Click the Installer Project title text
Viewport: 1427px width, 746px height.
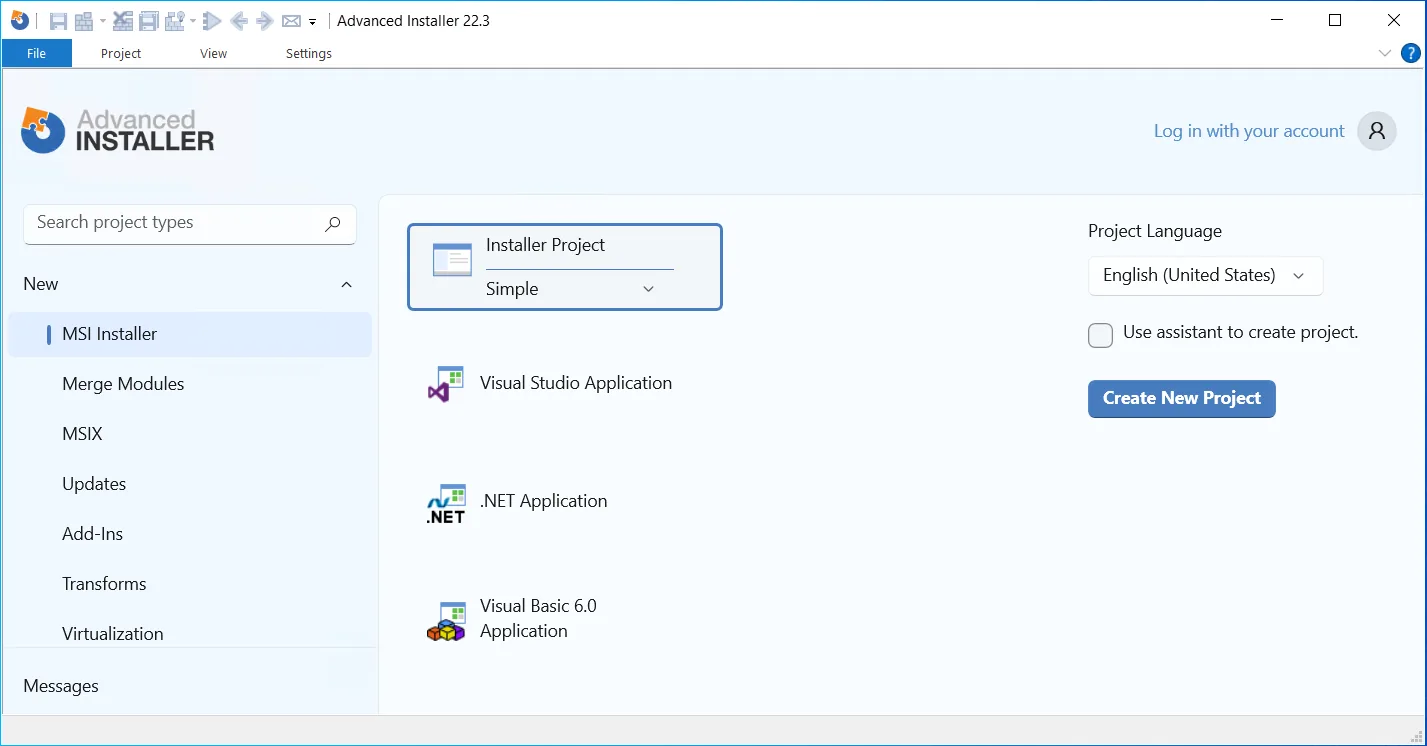tap(546, 245)
